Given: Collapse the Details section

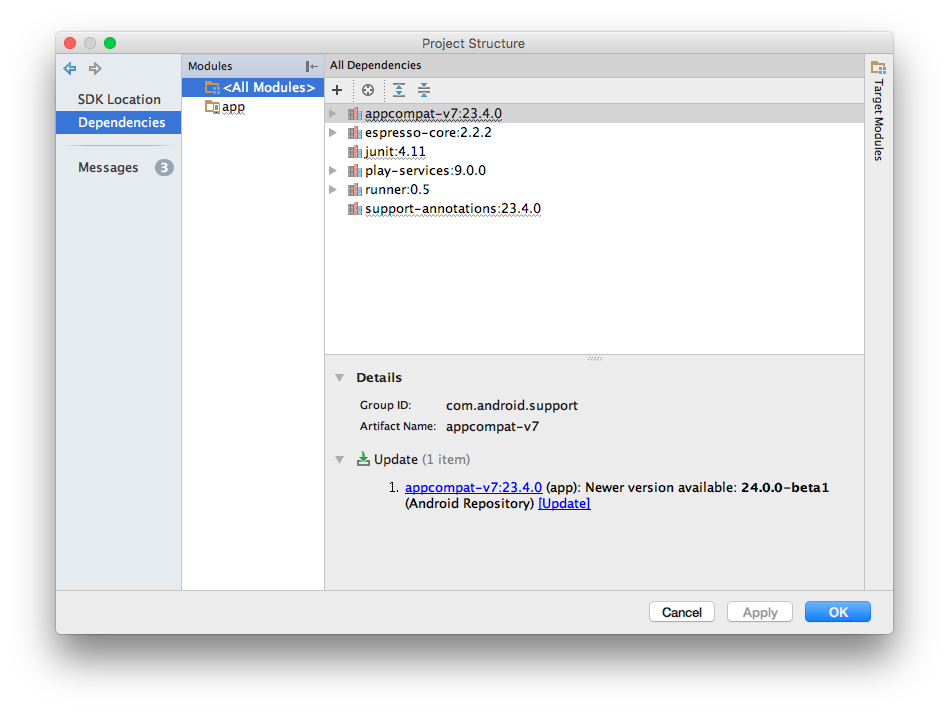Looking at the screenshot, I should [x=339, y=378].
